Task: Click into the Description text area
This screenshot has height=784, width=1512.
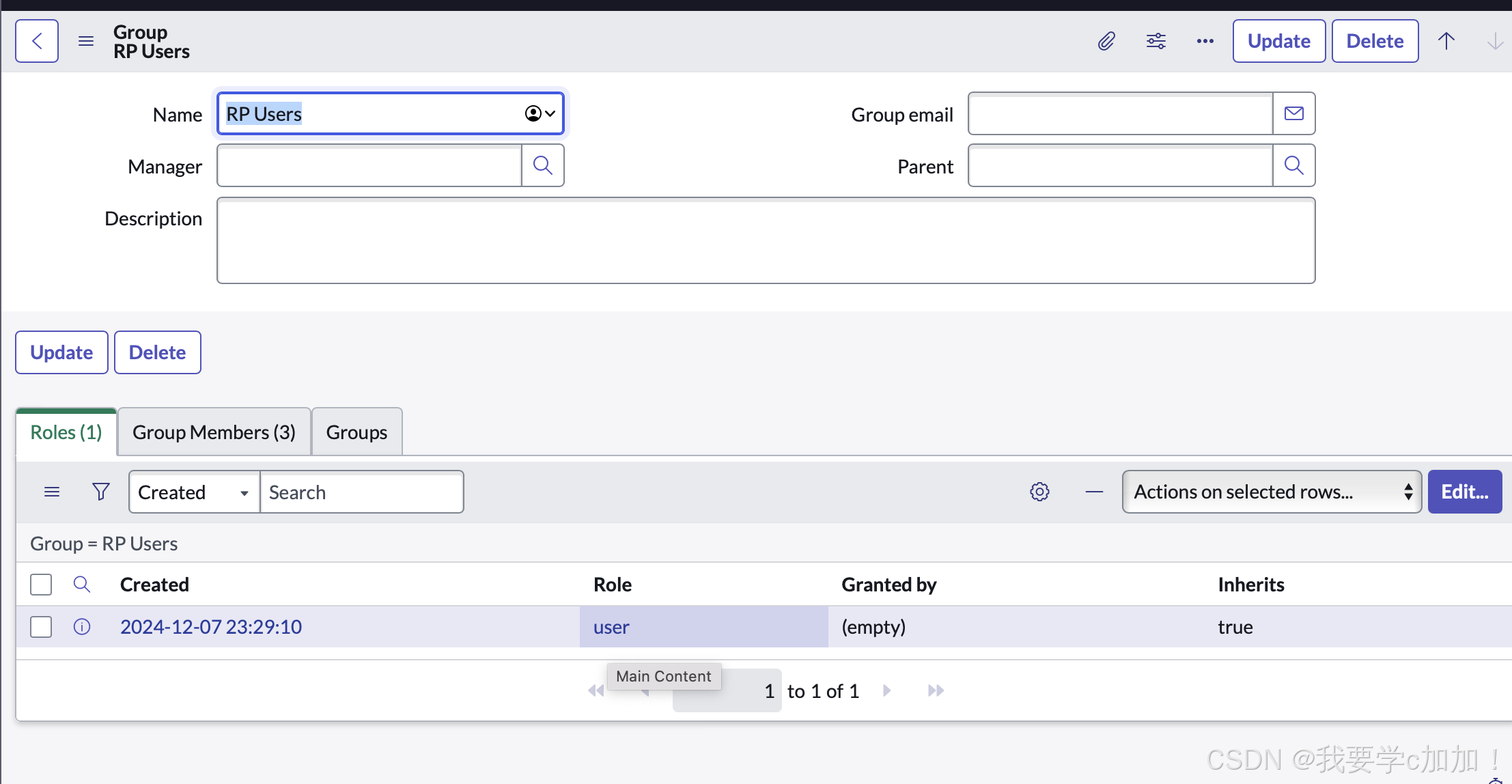Action: coord(765,240)
